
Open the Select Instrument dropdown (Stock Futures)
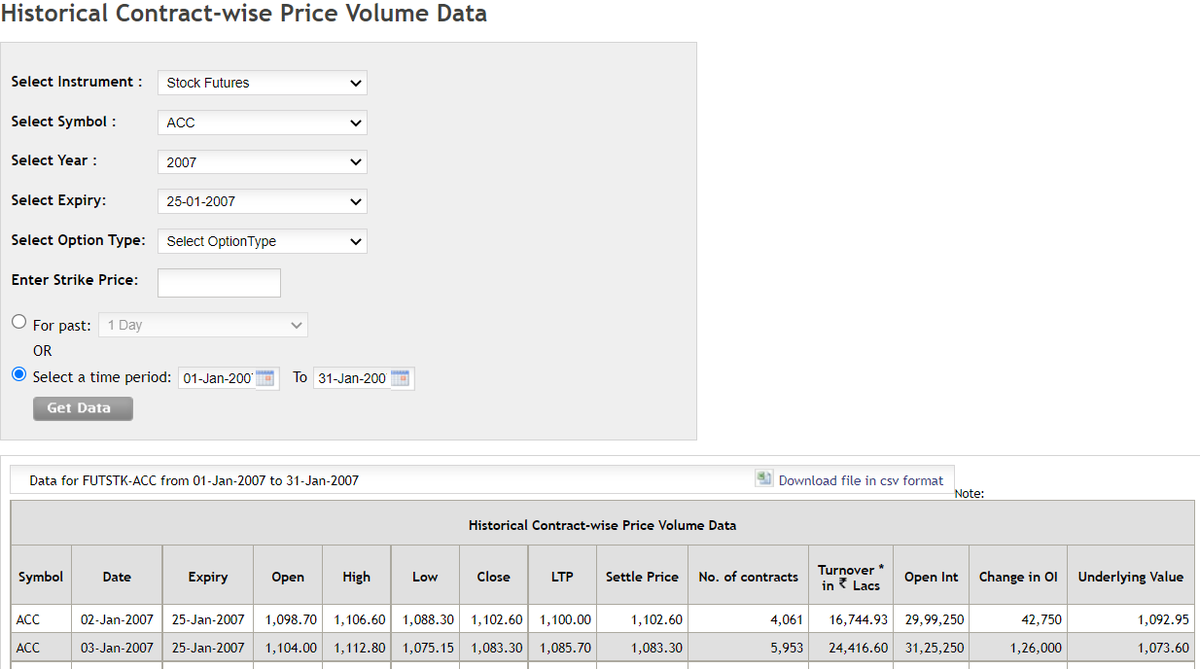pyautogui.click(x=262, y=83)
